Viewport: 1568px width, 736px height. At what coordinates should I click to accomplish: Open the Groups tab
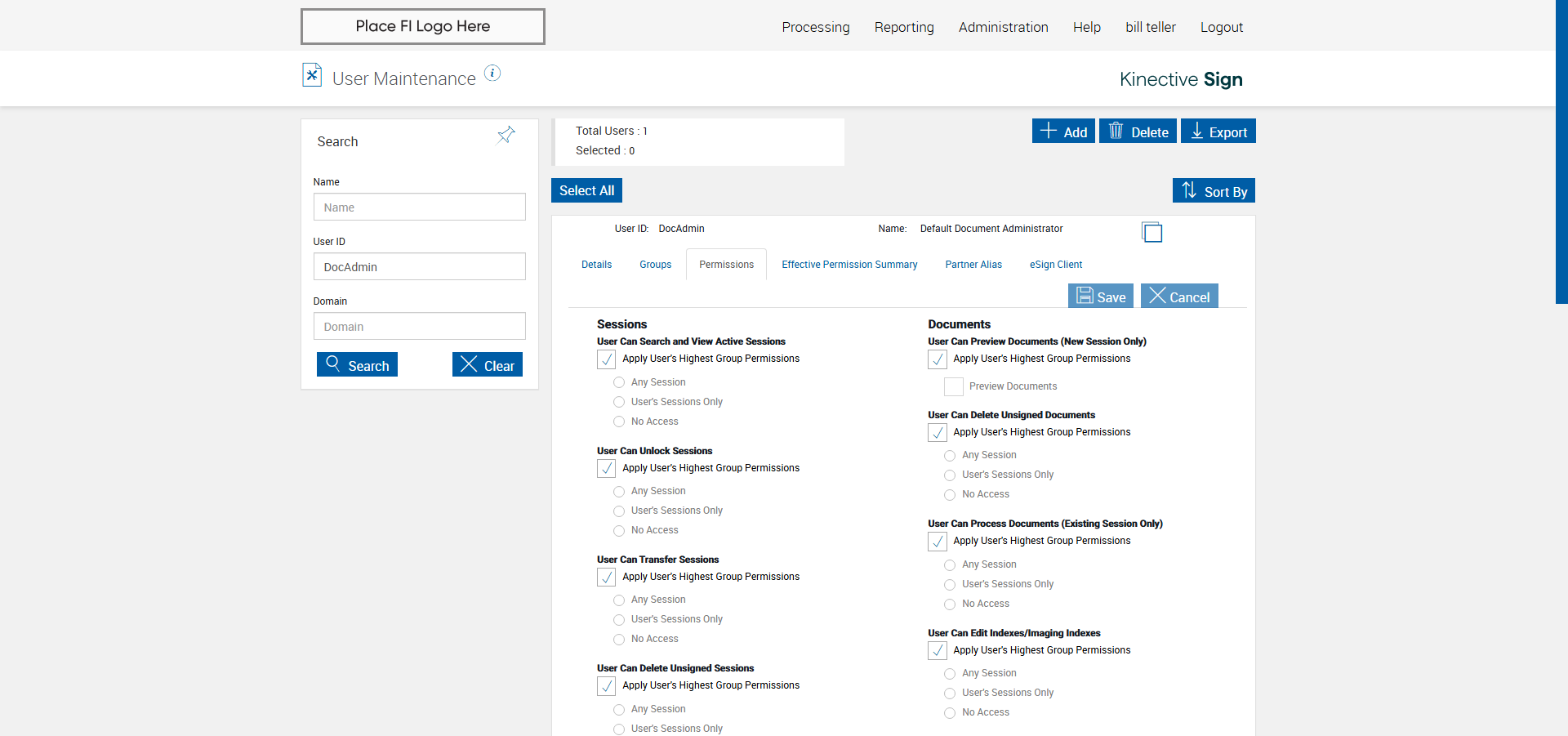(655, 265)
